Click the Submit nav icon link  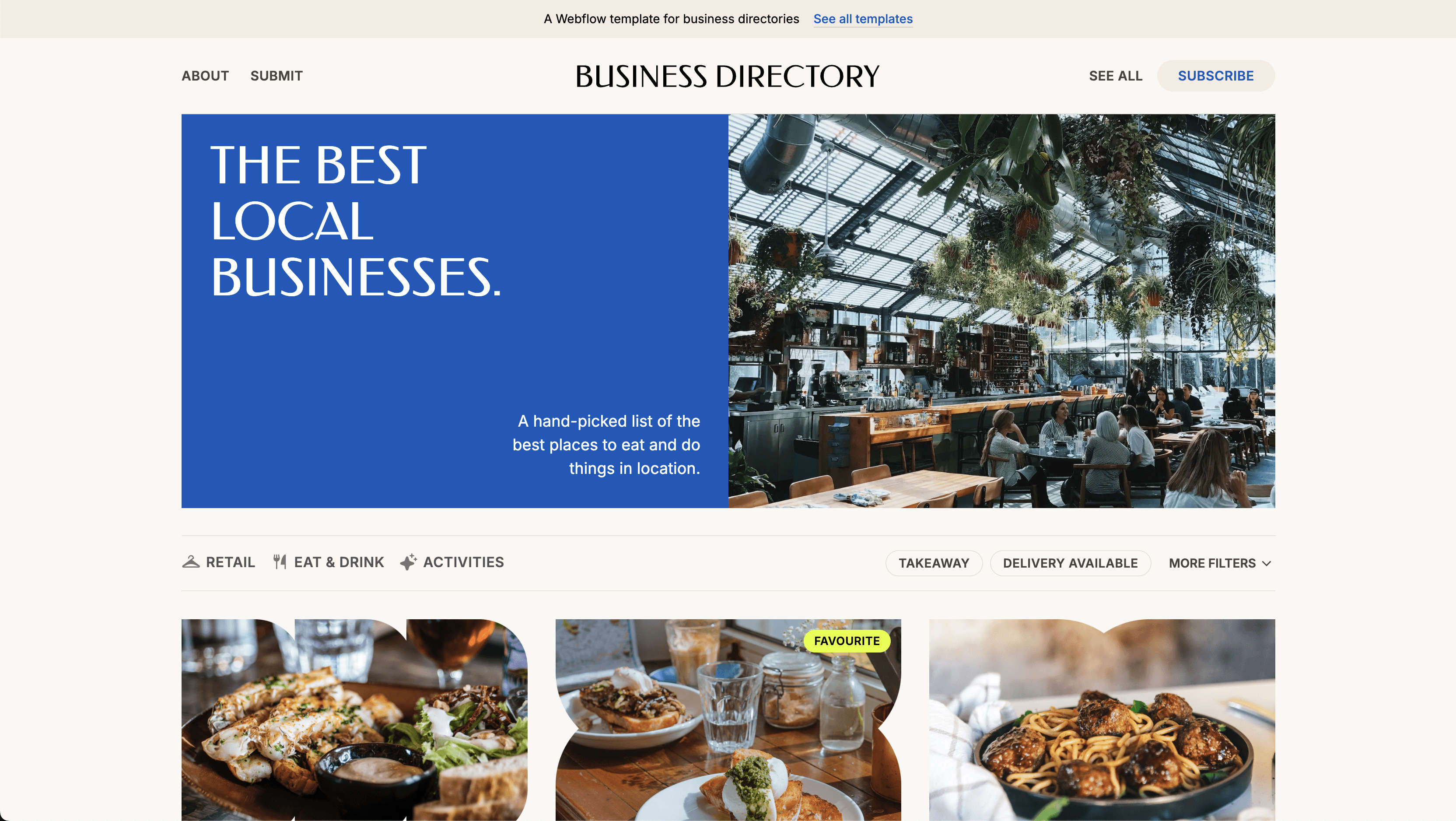[x=276, y=75]
